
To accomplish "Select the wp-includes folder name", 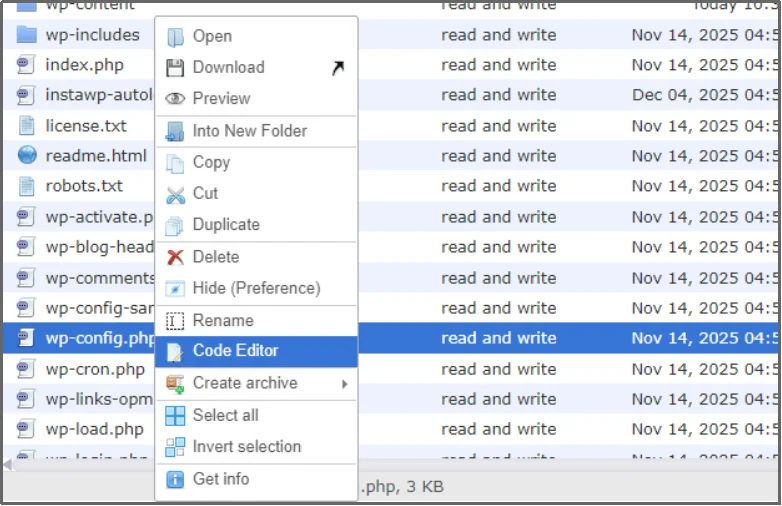I will click(92, 35).
